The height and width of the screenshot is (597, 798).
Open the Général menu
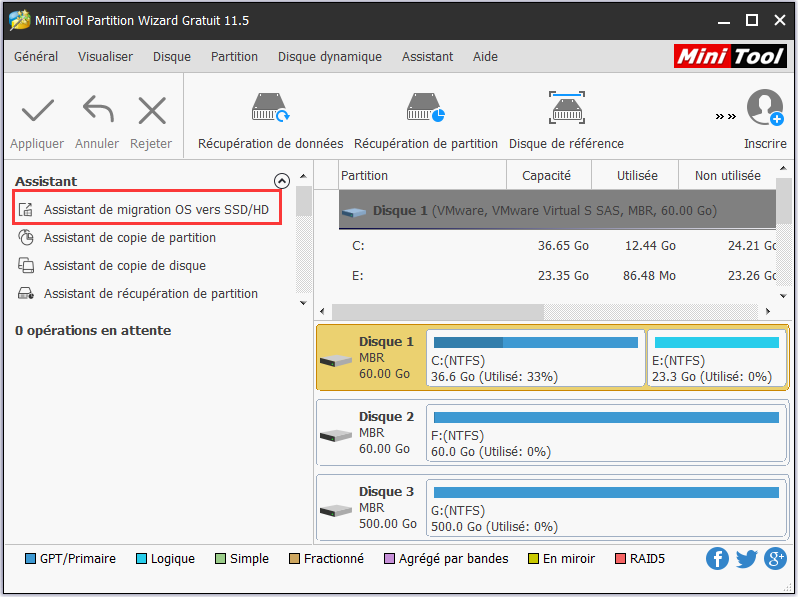36,56
